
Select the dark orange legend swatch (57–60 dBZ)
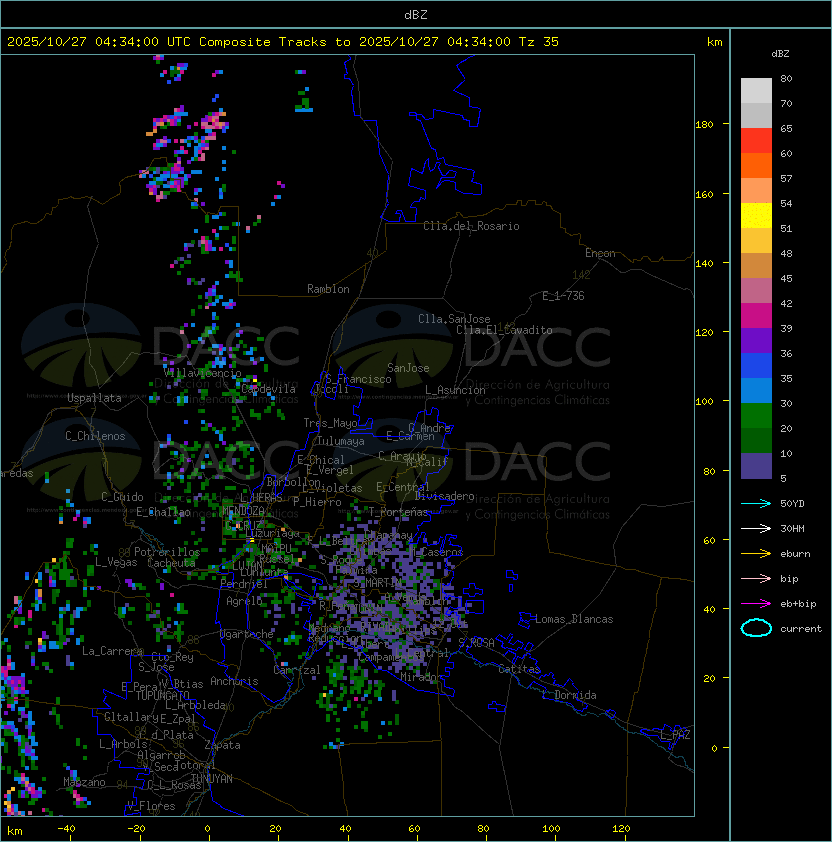pos(756,165)
